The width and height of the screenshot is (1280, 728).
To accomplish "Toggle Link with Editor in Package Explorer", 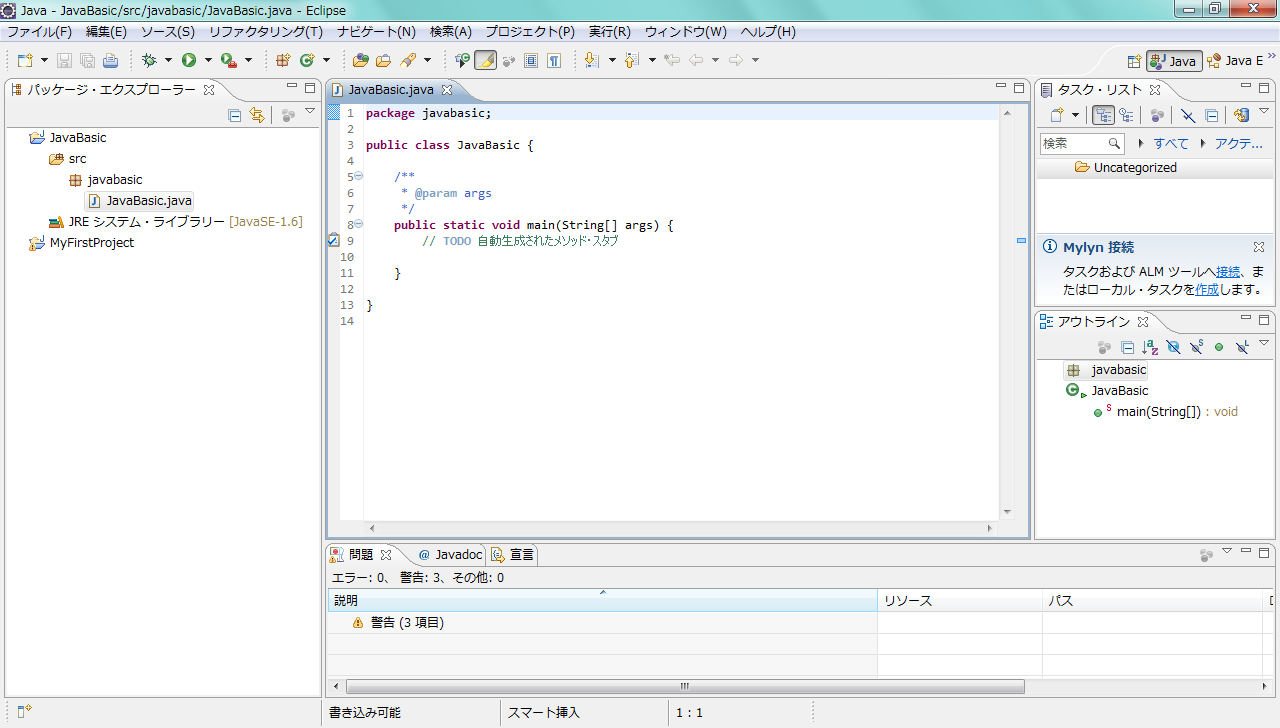I will coord(257,115).
